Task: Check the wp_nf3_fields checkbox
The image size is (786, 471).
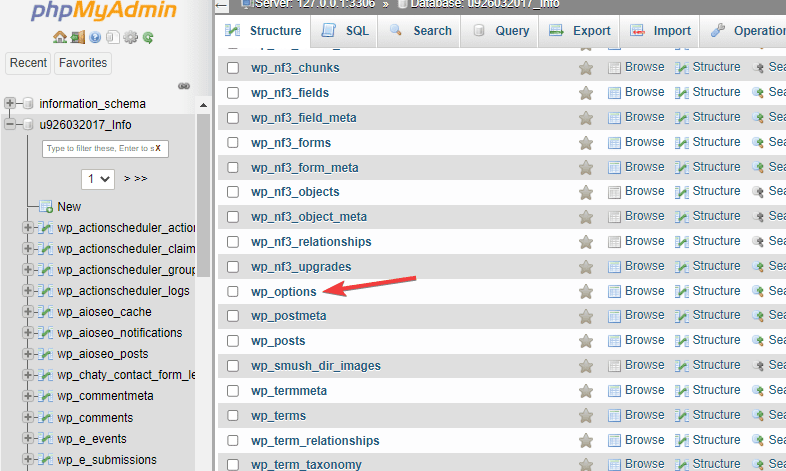Action: 233,93
